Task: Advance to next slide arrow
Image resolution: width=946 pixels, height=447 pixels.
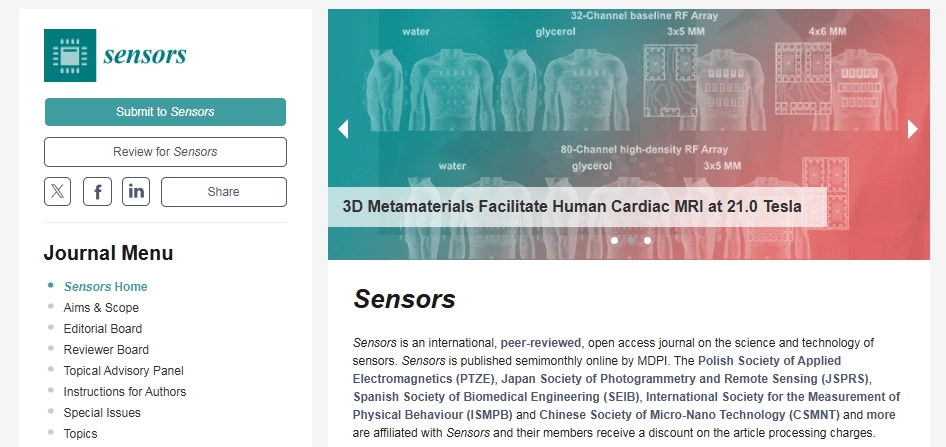Action: [912, 129]
